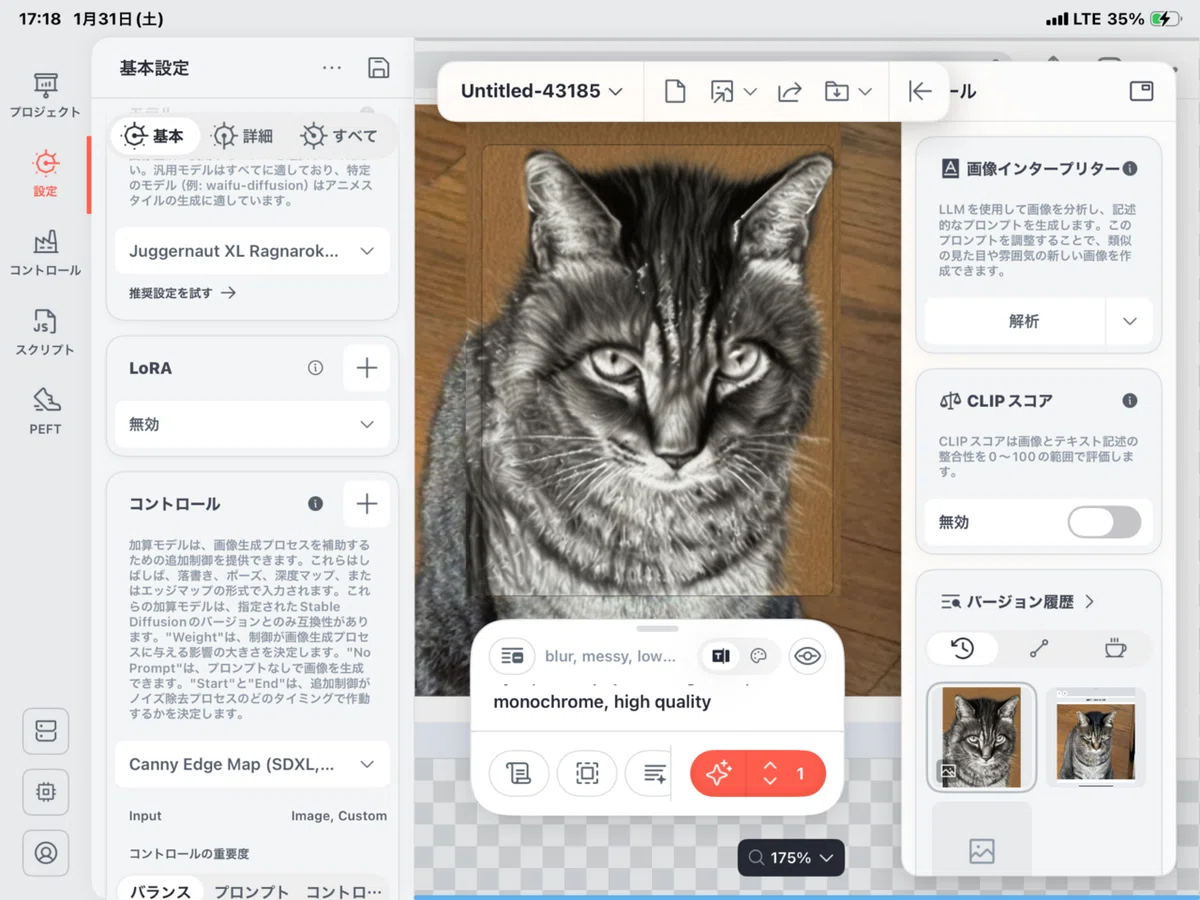Open the PEFT sidebar section
The width and height of the screenshot is (1200, 900).
(45, 411)
